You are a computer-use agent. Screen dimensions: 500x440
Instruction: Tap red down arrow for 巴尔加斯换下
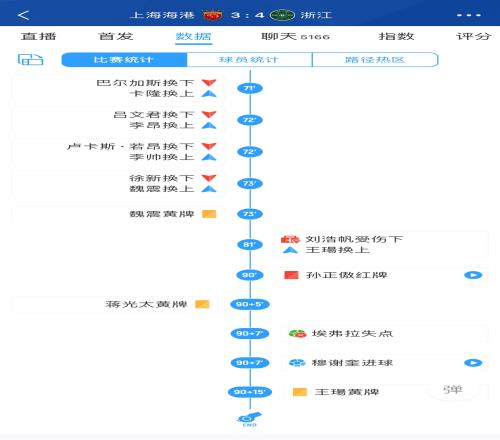point(209,83)
